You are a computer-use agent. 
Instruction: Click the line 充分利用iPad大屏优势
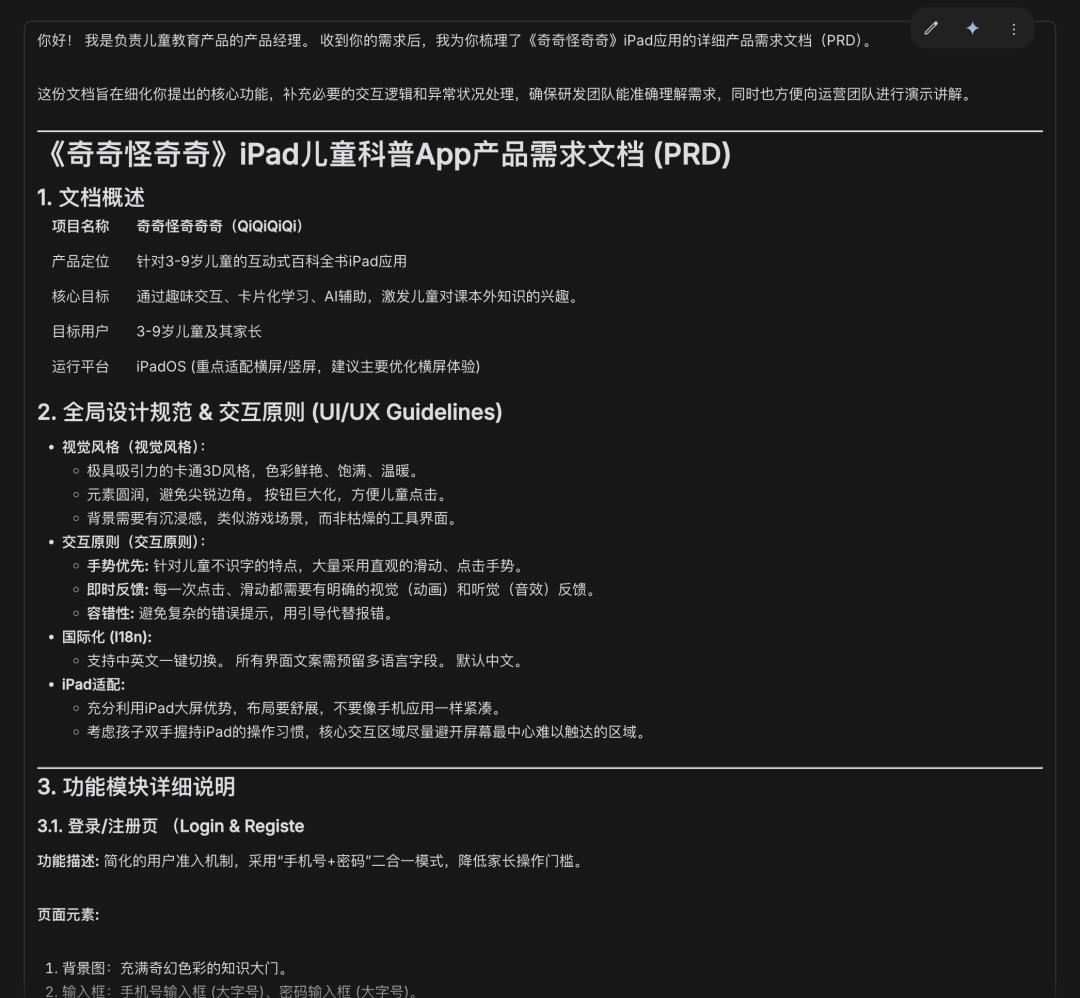(x=295, y=708)
